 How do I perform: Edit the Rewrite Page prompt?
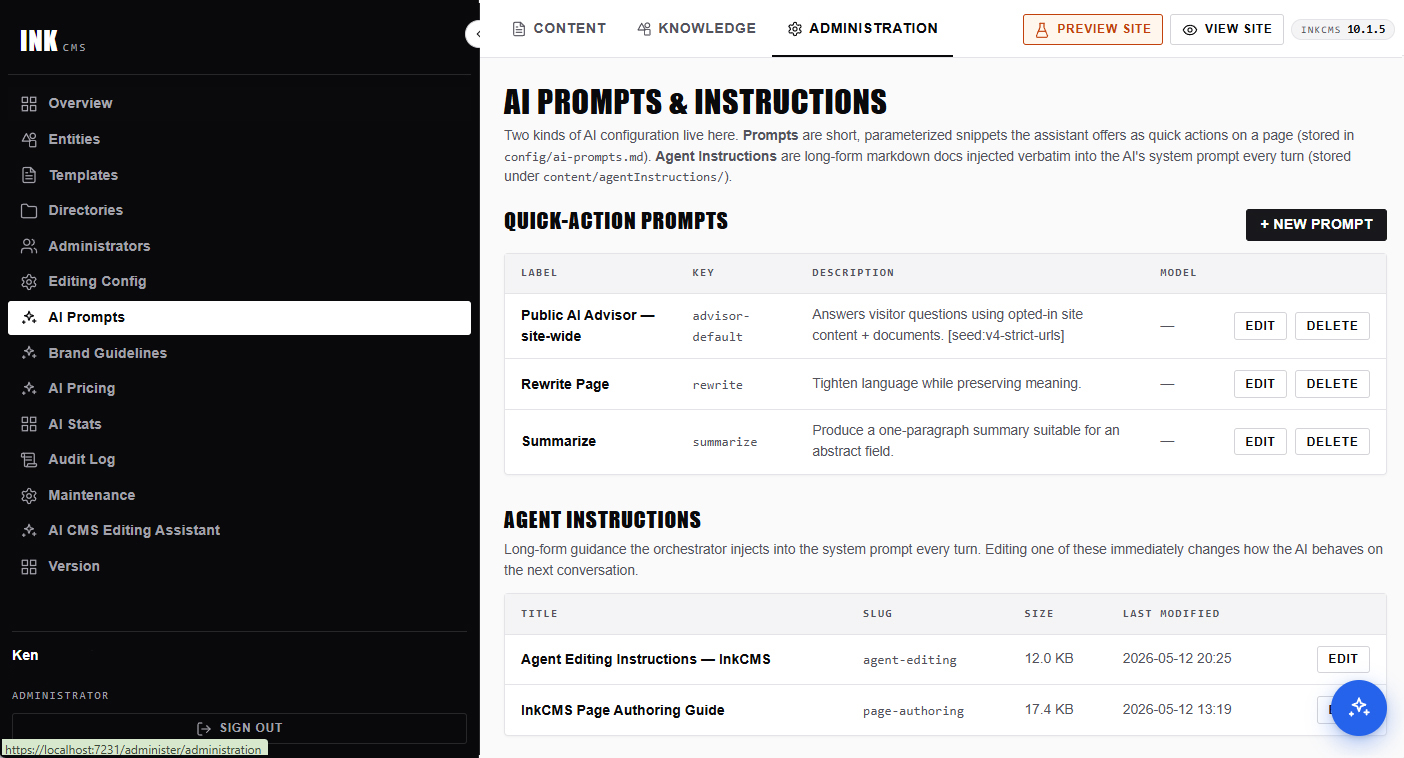tap(1260, 384)
